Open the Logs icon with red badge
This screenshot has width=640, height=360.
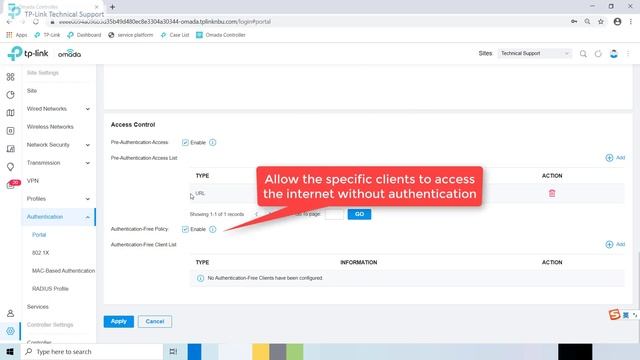pyautogui.click(x=12, y=184)
